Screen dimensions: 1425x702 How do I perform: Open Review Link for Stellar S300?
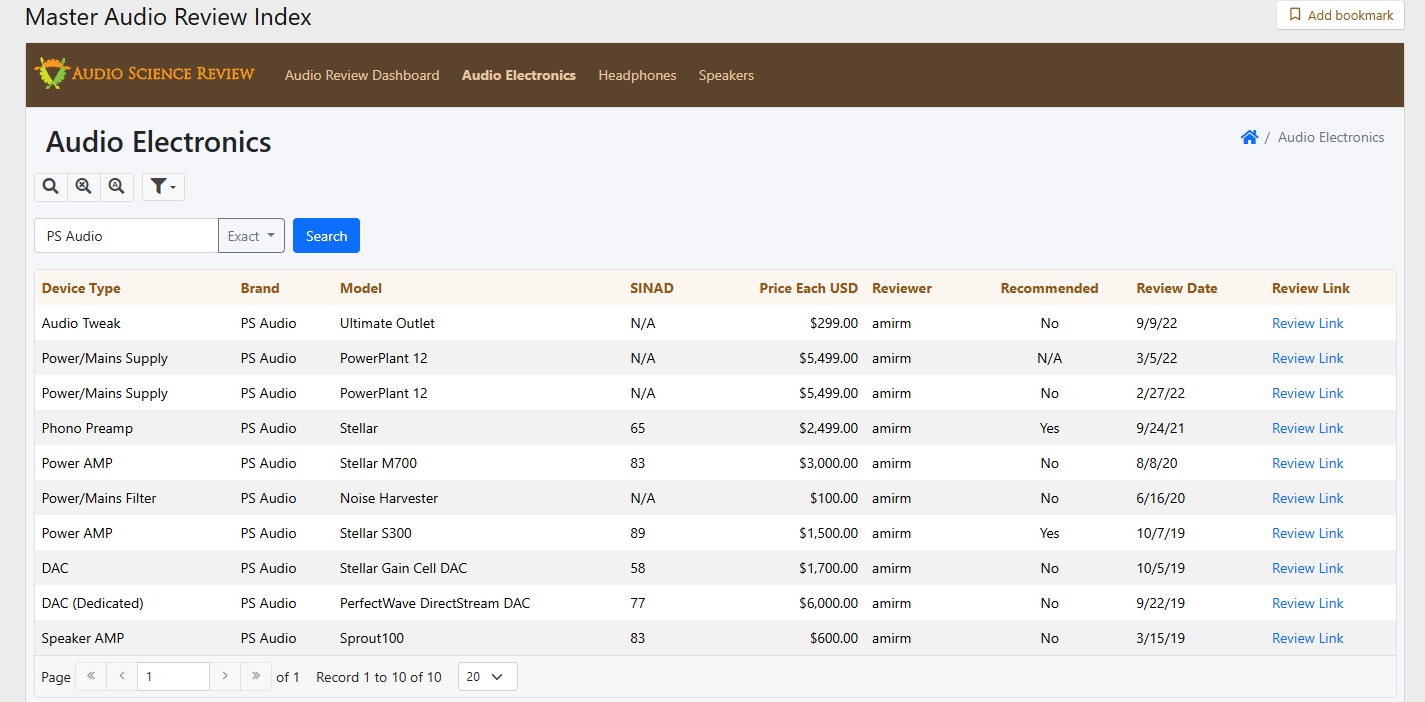(1307, 533)
